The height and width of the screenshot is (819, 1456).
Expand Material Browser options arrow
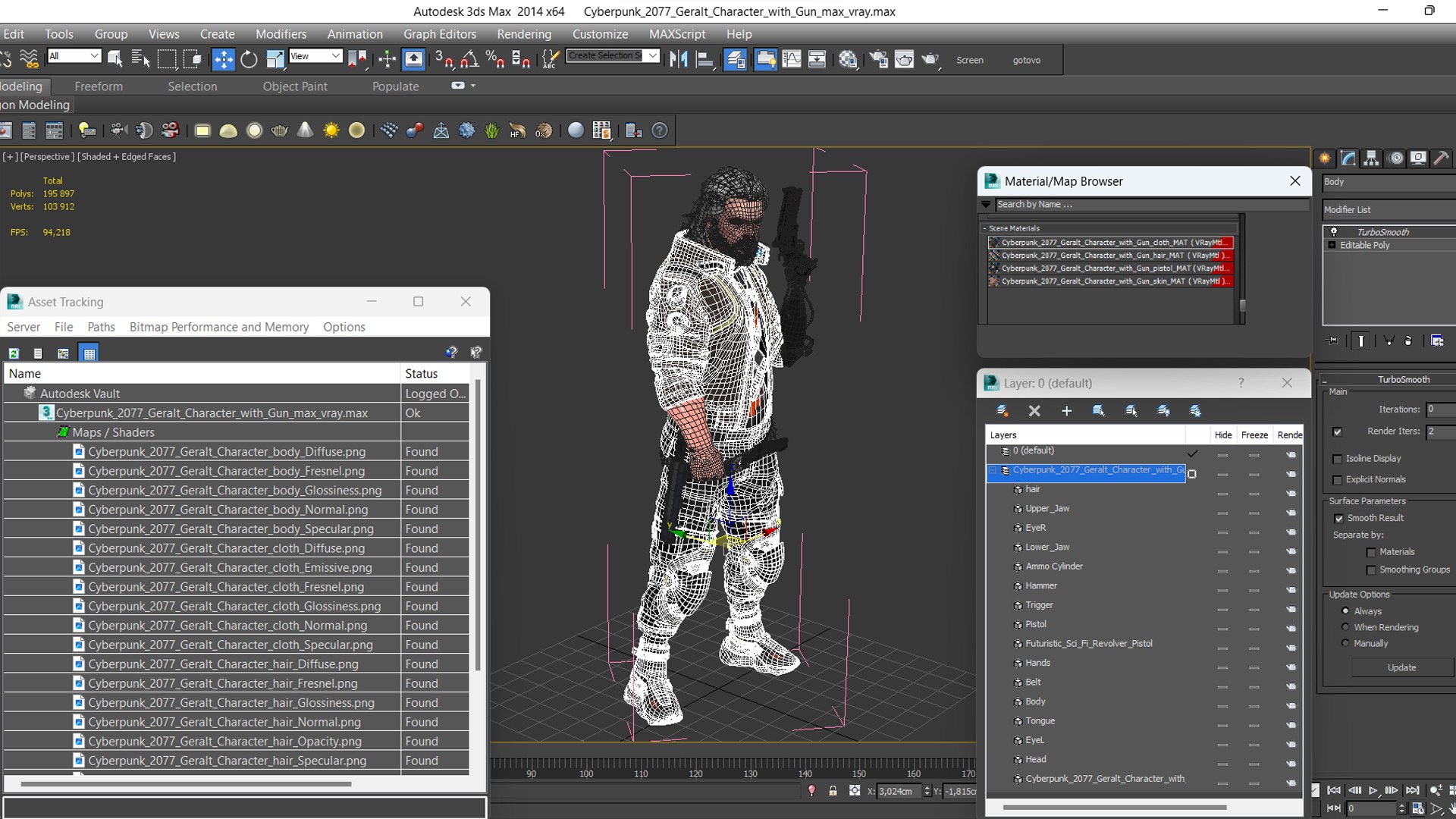(986, 205)
